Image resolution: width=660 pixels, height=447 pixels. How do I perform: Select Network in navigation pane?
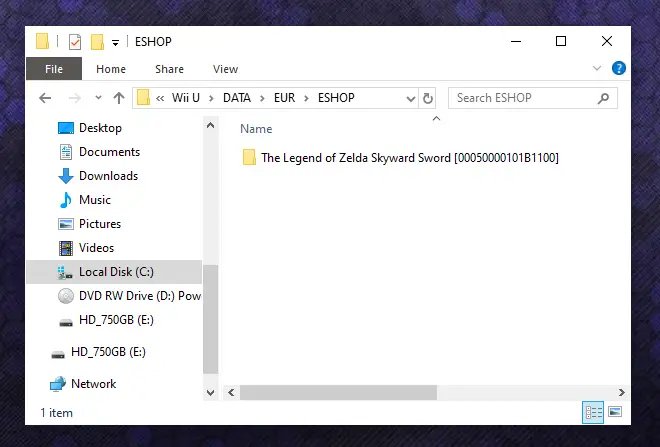point(93,384)
